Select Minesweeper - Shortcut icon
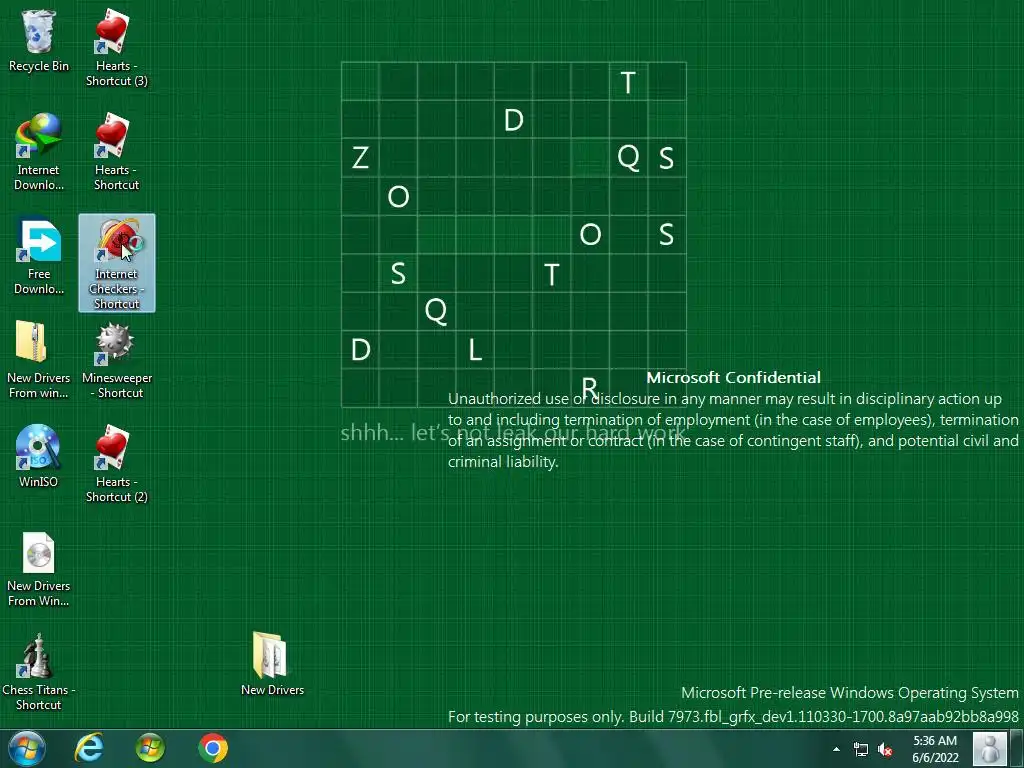Screen dimensions: 1024x768 pos(117,360)
